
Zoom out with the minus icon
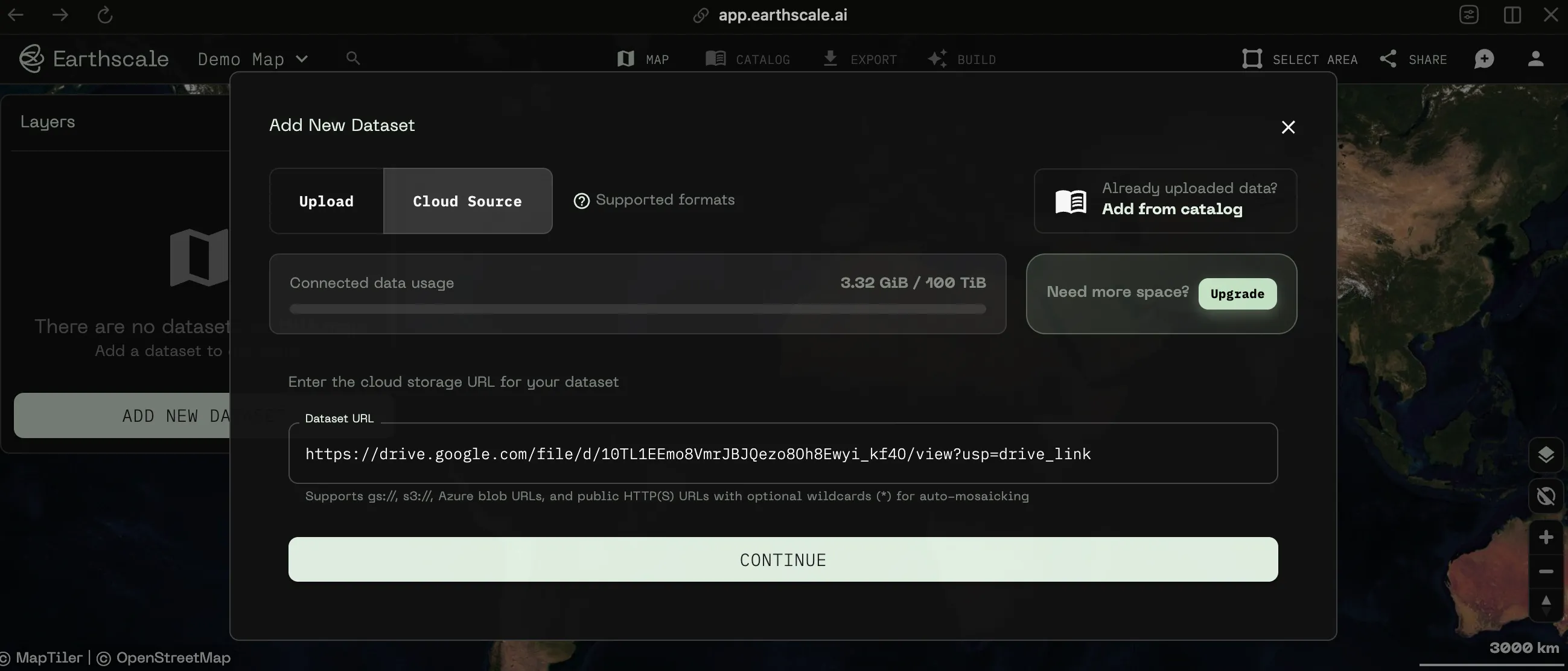[1546, 571]
